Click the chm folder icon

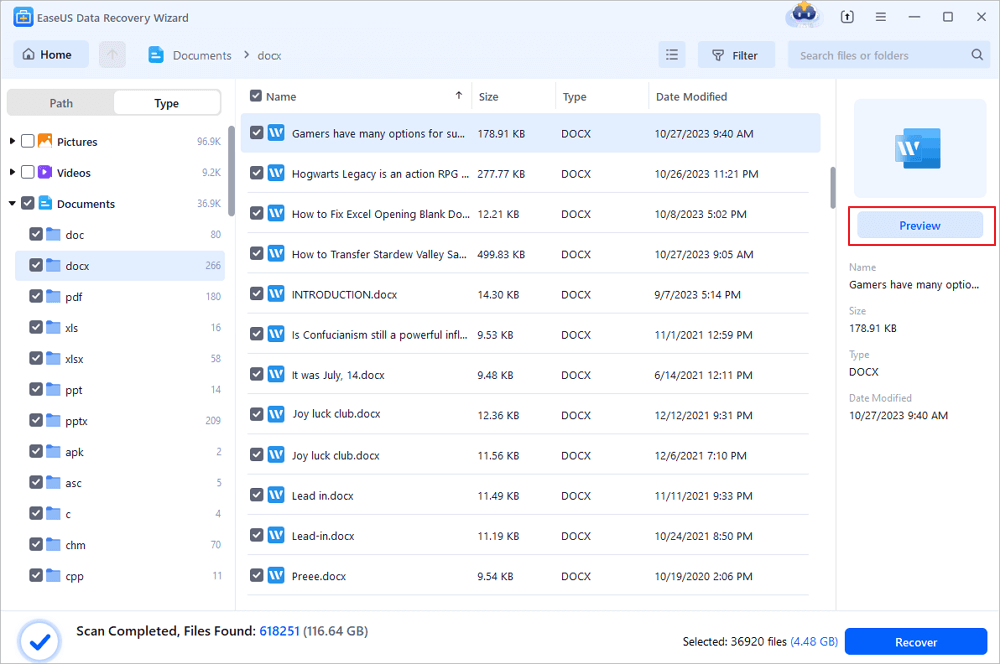click(x=54, y=545)
